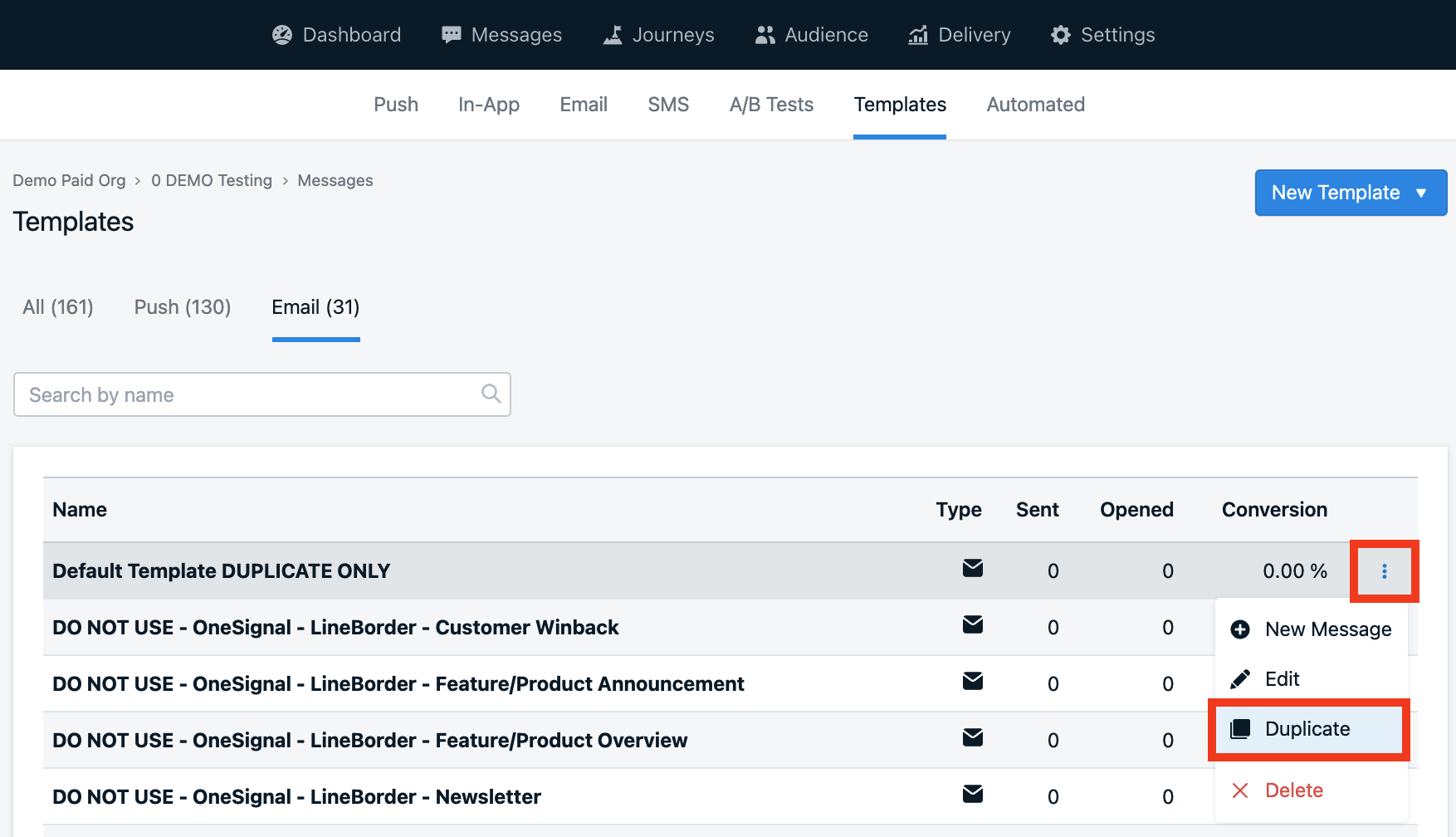Click envelope icon in Feature/Product Overview row
The height and width of the screenshot is (837, 1456).
(x=973, y=737)
